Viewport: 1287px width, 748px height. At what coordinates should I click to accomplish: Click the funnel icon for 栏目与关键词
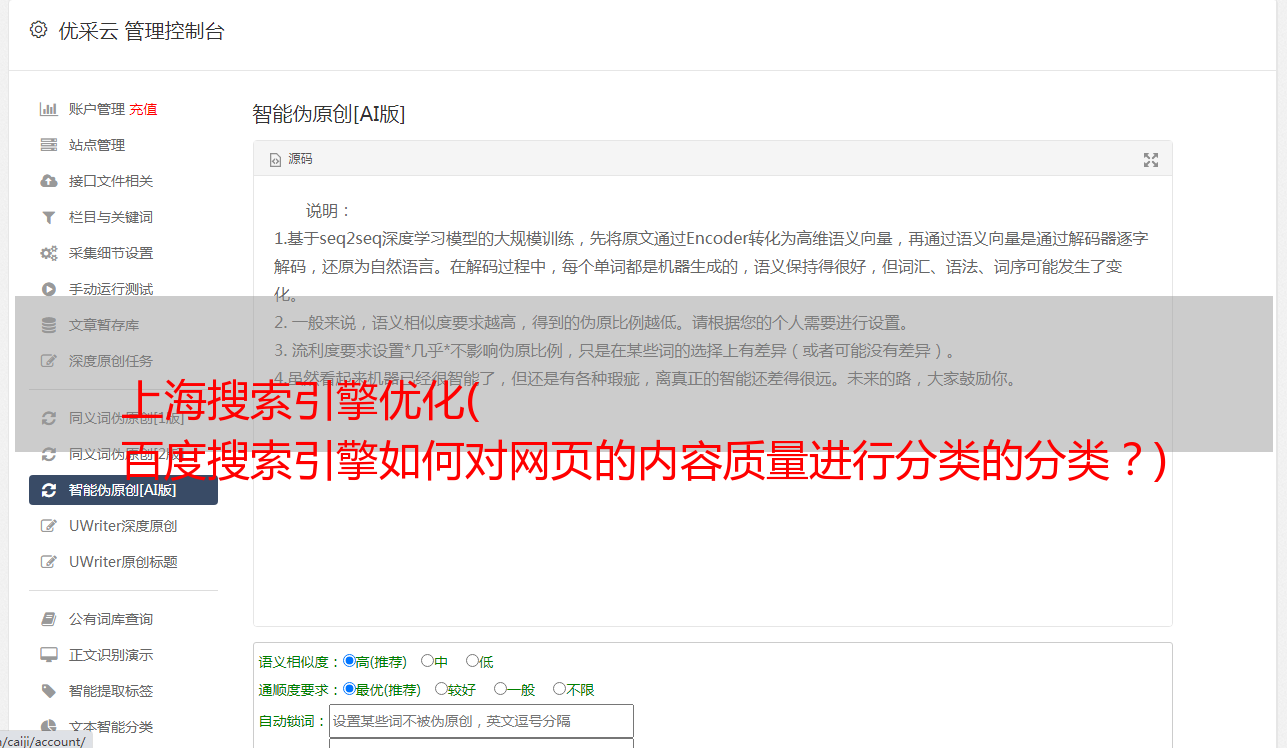pyautogui.click(x=48, y=217)
